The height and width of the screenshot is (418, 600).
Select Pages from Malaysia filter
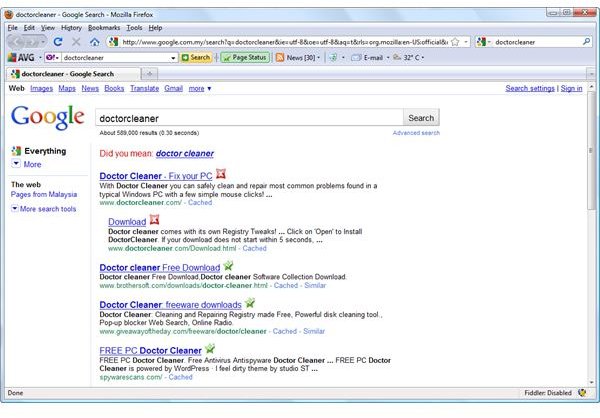pyautogui.click(x=44, y=194)
